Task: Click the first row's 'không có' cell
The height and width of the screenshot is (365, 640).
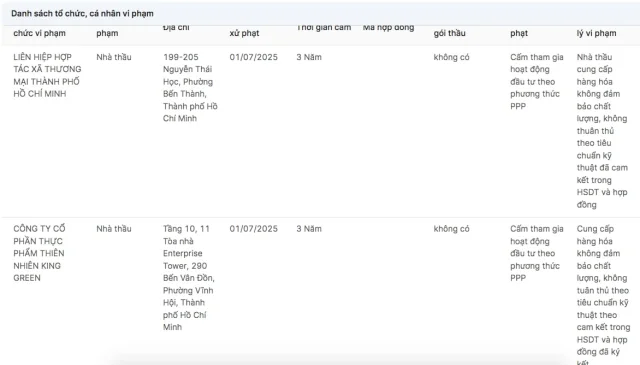Action: pyautogui.click(x=451, y=57)
